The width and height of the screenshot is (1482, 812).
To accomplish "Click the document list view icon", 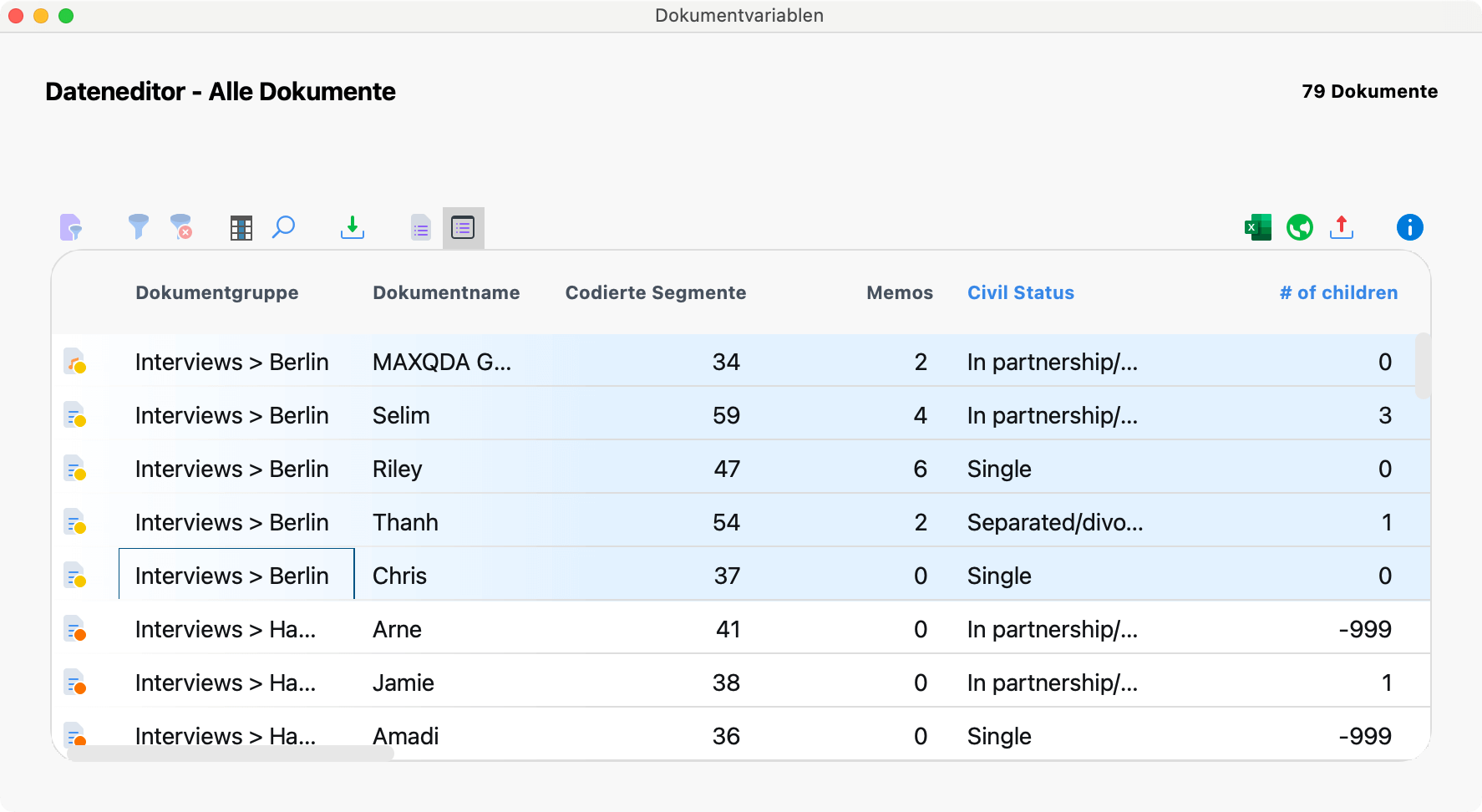I will [421, 228].
